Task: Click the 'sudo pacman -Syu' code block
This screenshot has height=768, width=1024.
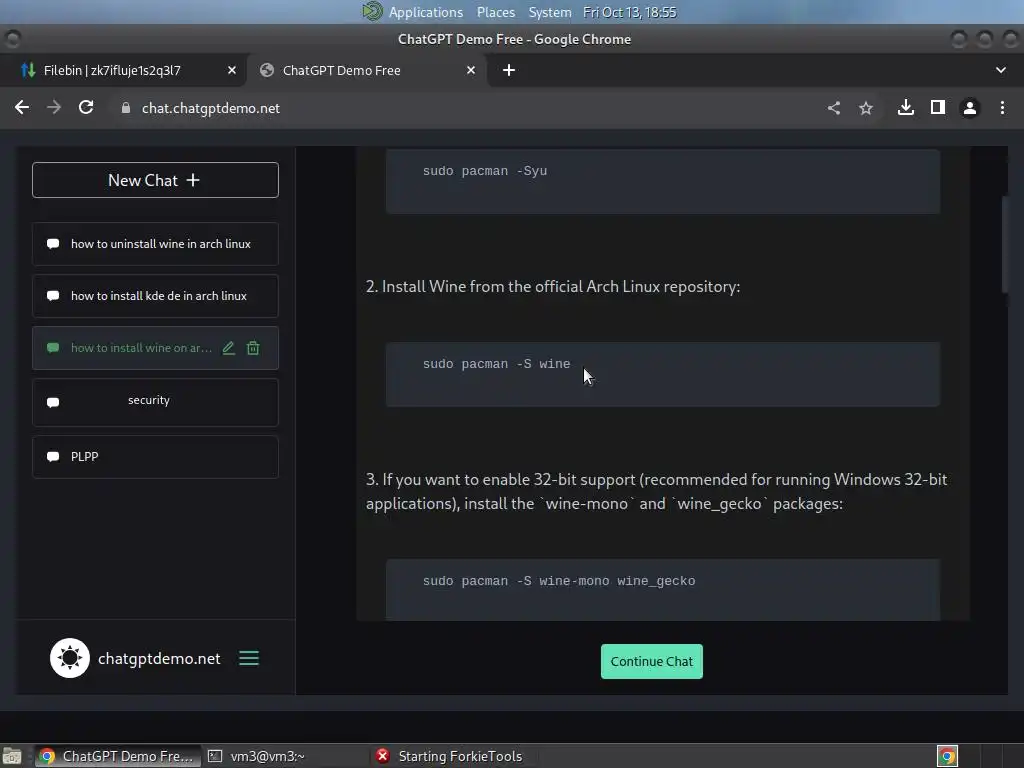Action: [x=663, y=181]
